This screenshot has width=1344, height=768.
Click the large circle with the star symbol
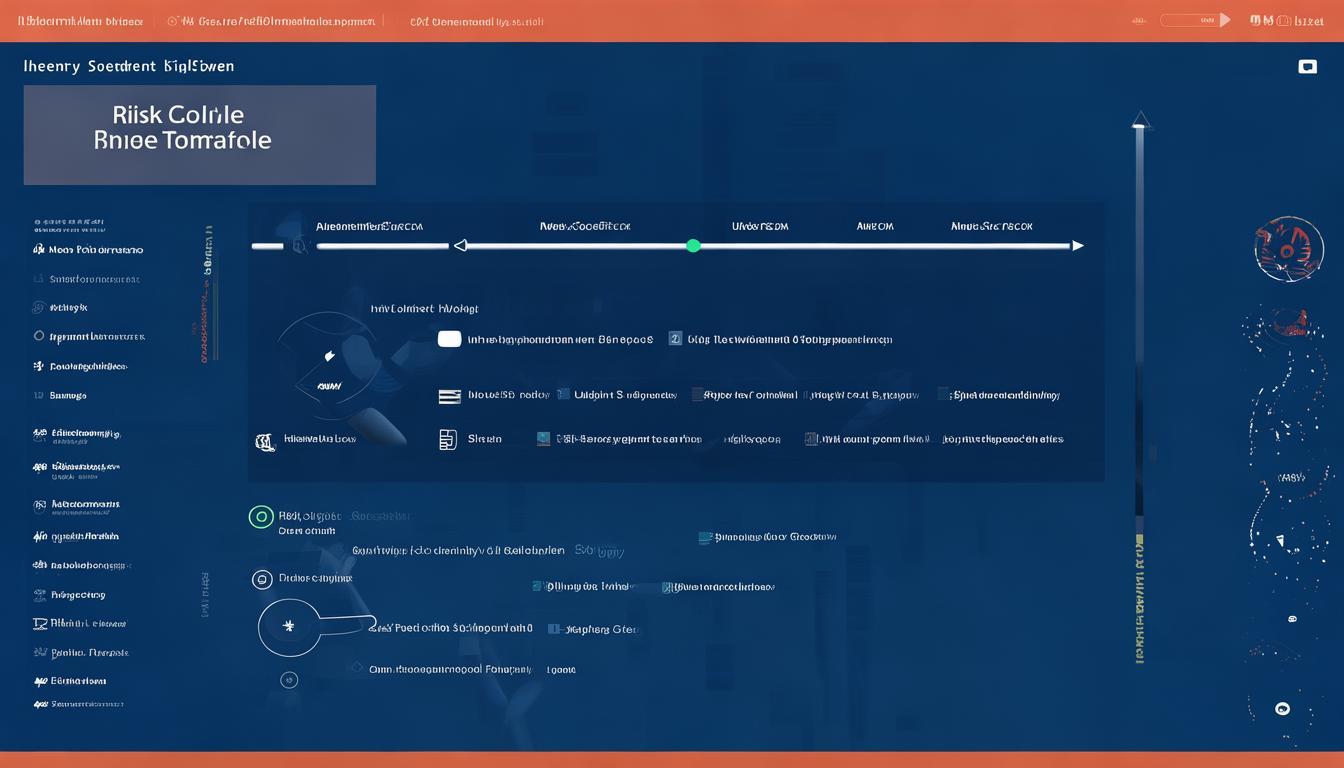tap(289, 627)
